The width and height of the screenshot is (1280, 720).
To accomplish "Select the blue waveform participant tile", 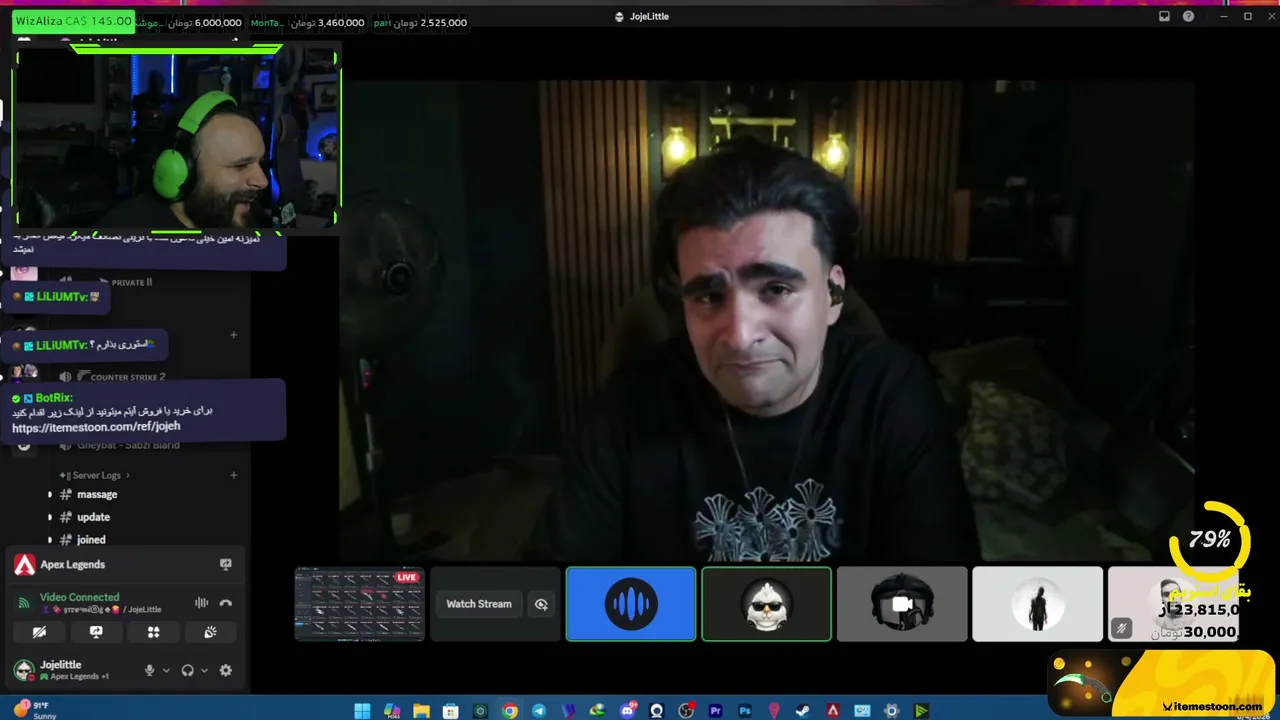I will (631, 604).
